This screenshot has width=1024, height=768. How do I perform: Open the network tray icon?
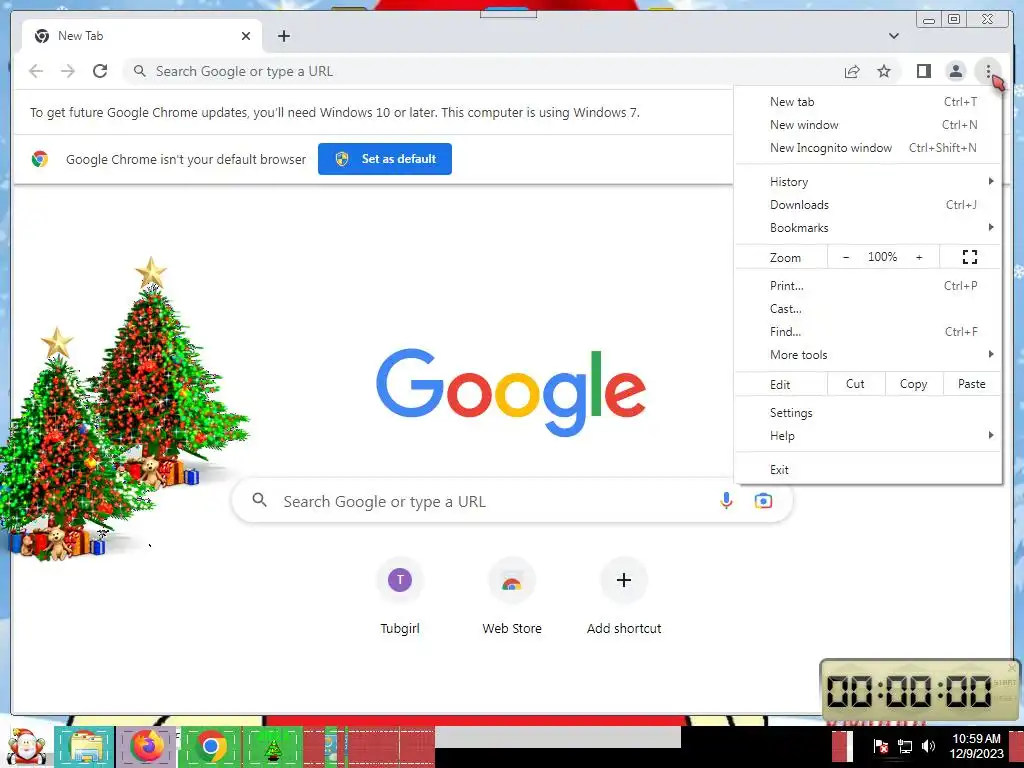905,746
